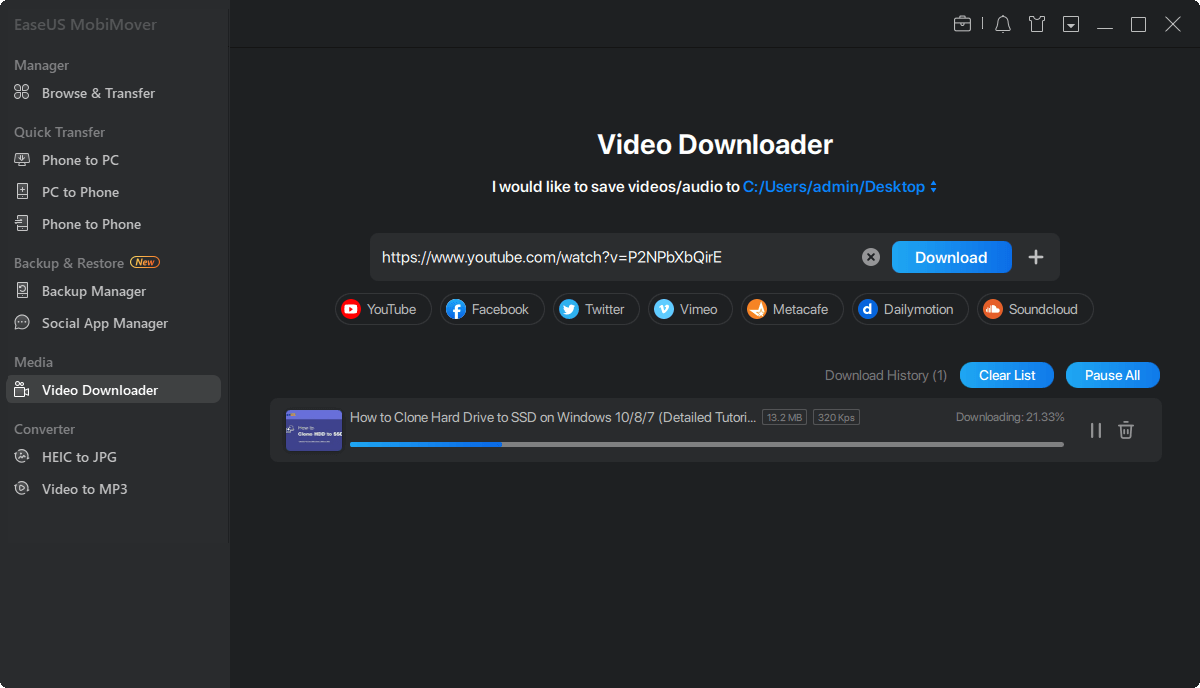Change save path C:/Users/admin/Desktop
The height and width of the screenshot is (688, 1200).
834,187
